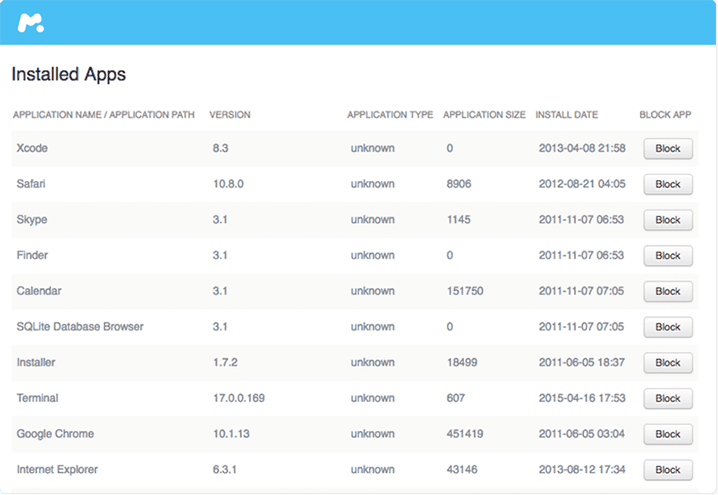
Task: Click the Installed Apps heading
Action: click(x=69, y=74)
